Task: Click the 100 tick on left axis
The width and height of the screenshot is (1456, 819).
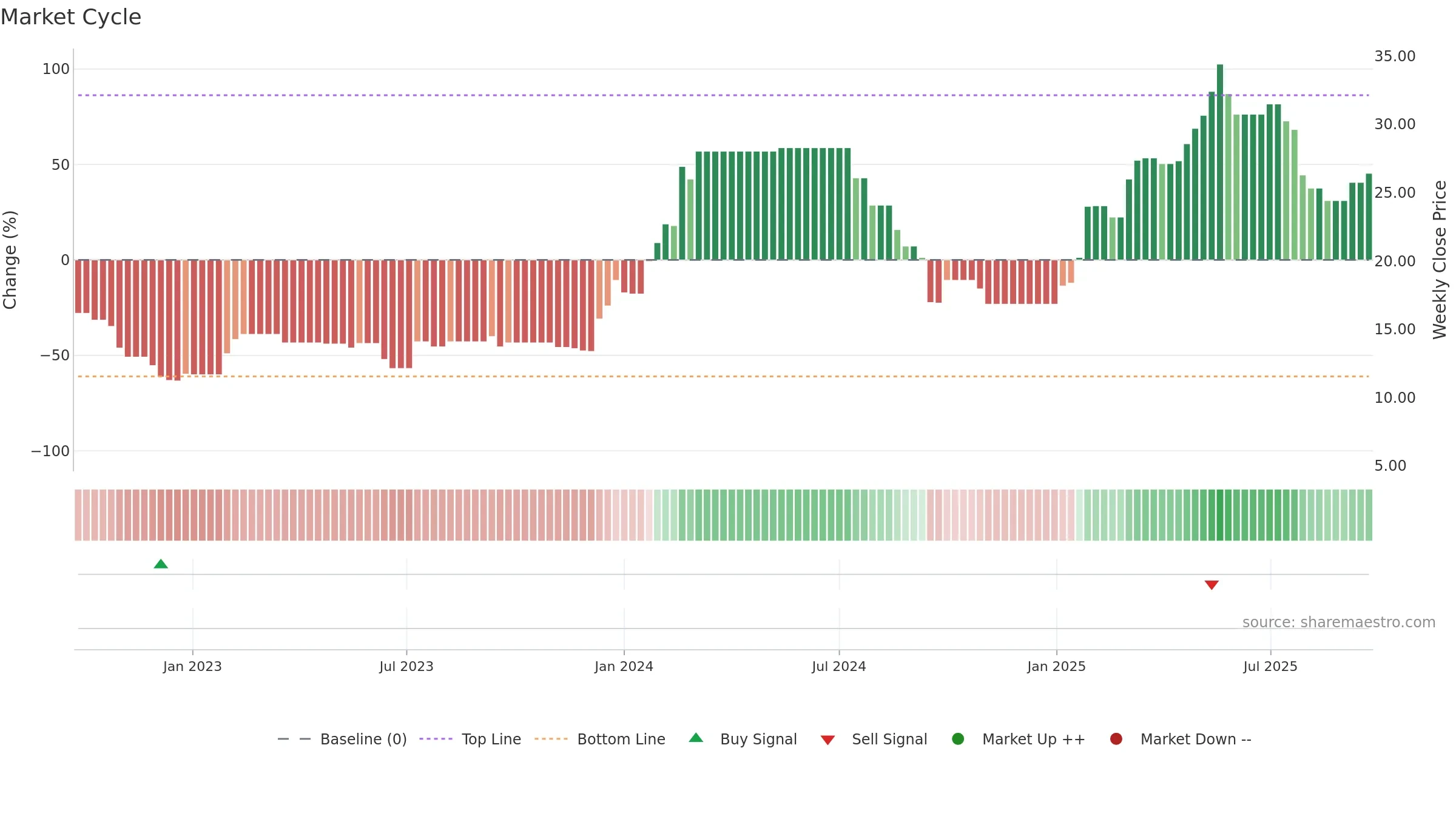Action: [56, 69]
